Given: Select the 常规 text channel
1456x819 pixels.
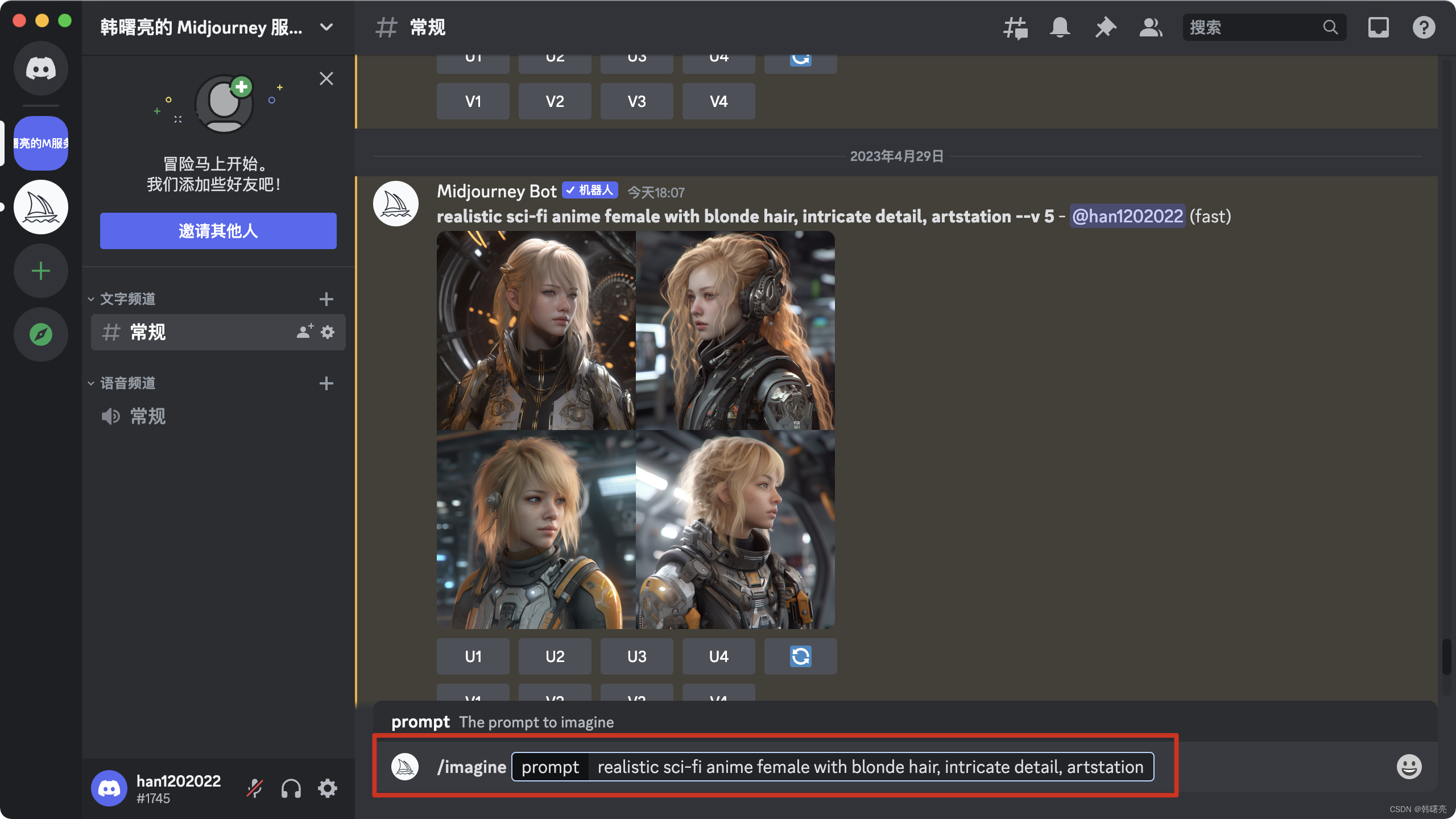Looking at the screenshot, I should click(x=218, y=332).
